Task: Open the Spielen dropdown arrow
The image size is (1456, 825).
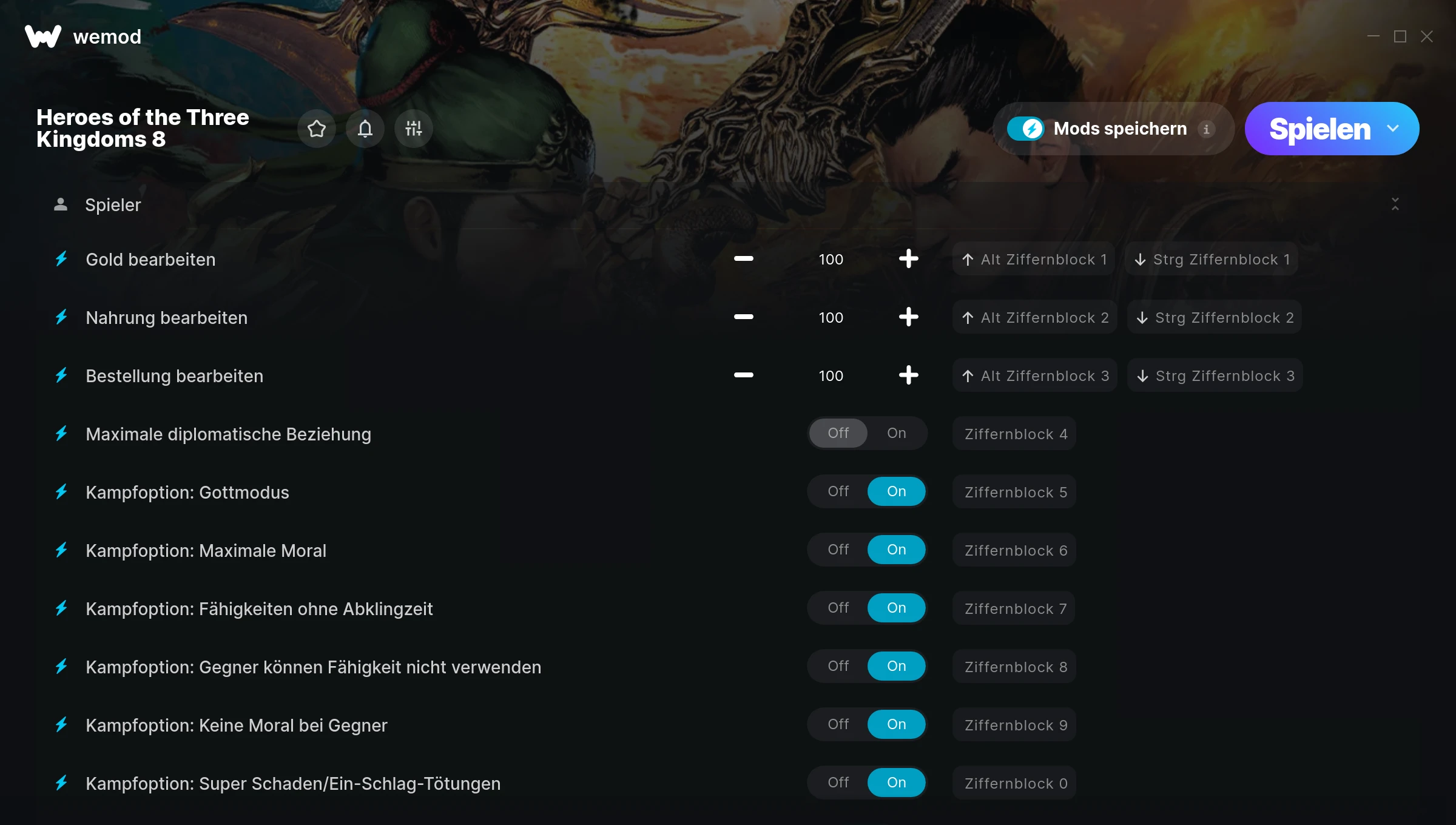Action: 1393,129
